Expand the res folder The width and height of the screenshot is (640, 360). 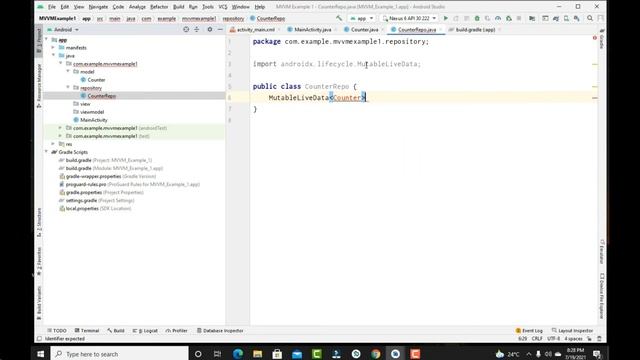pos(53,144)
